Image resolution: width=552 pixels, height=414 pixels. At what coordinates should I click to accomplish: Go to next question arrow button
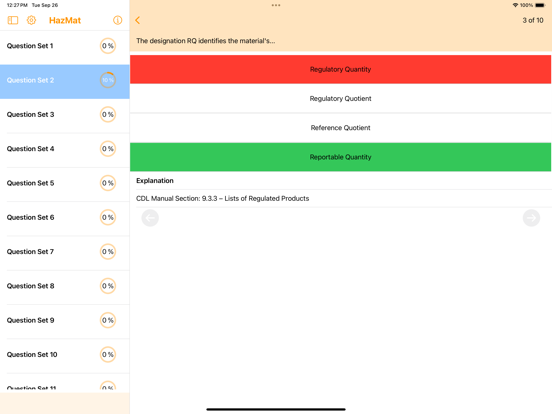(532, 218)
